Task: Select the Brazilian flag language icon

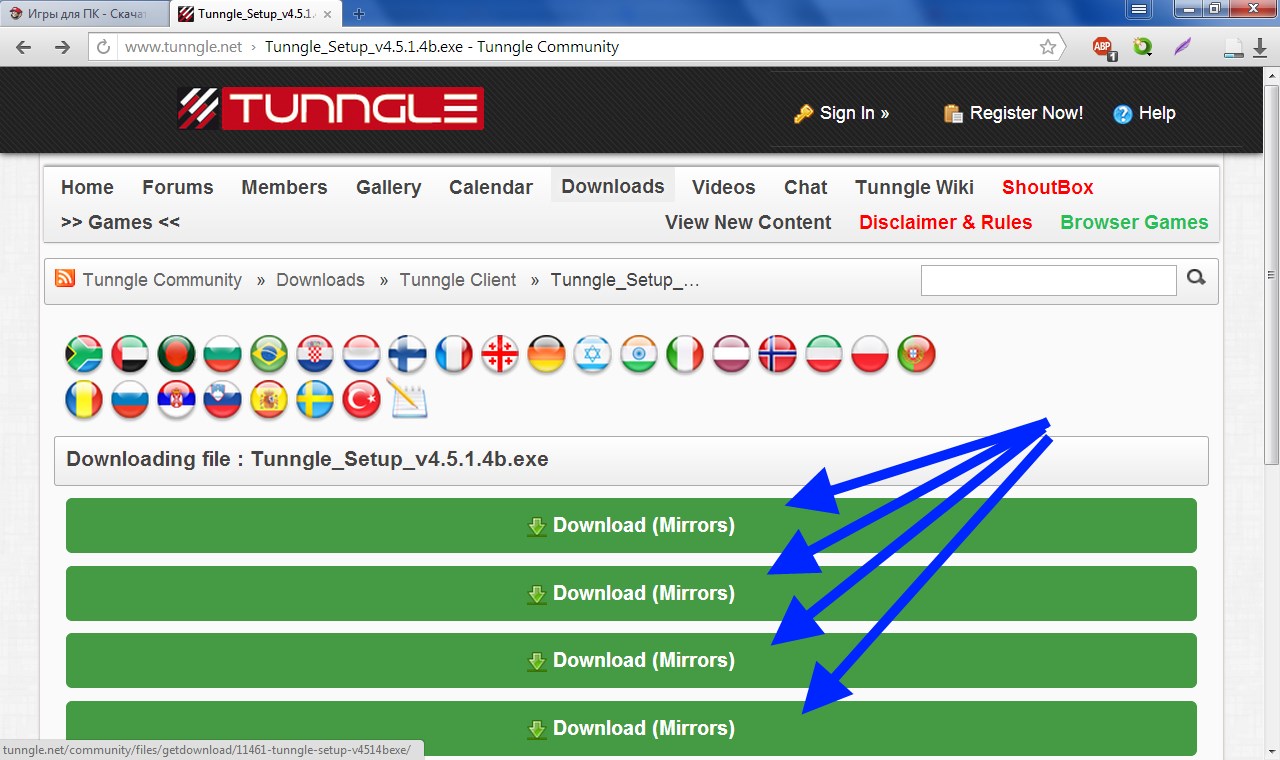Action: (x=269, y=354)
